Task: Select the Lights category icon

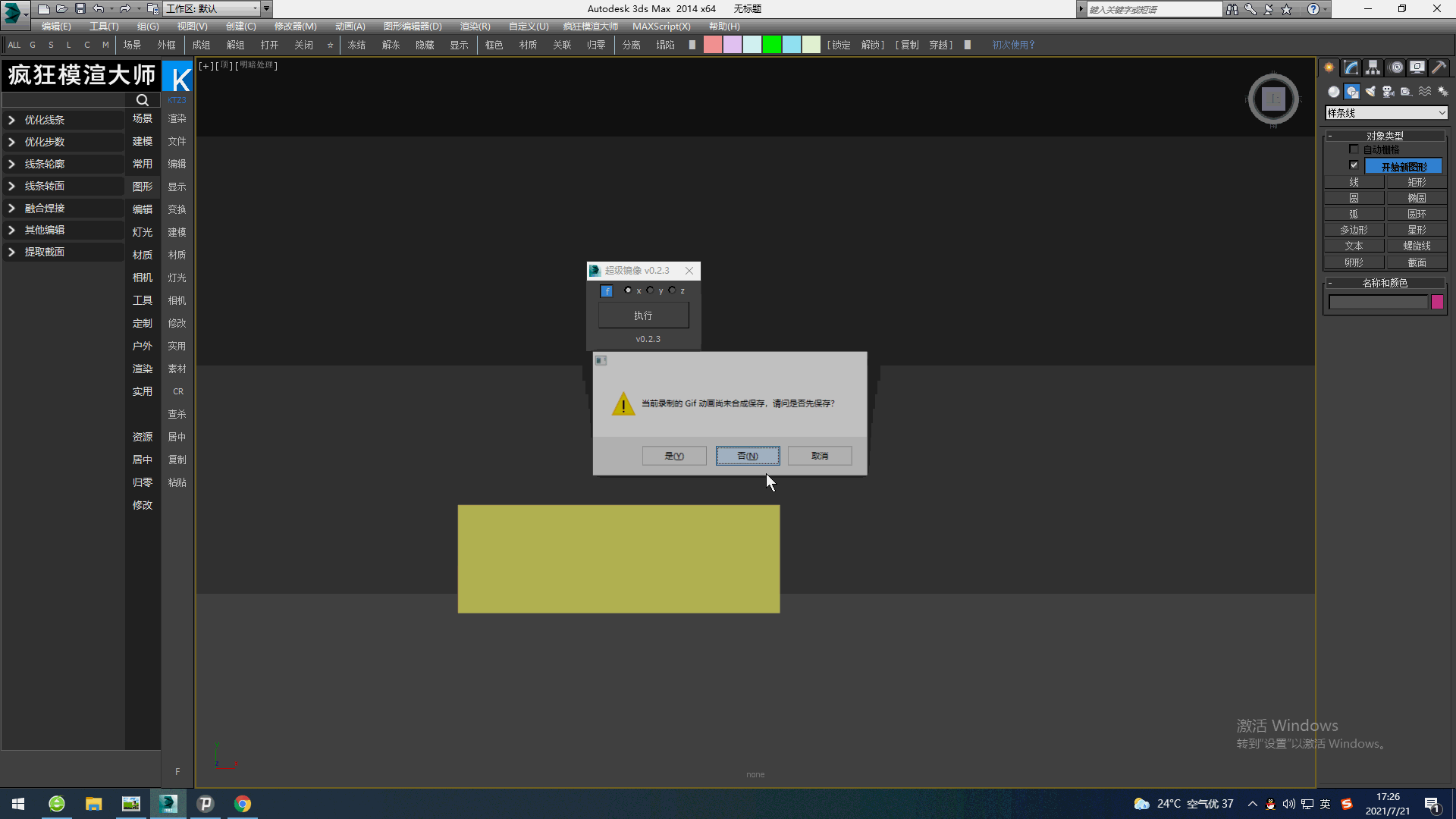Action: [x=1370, y=92]
